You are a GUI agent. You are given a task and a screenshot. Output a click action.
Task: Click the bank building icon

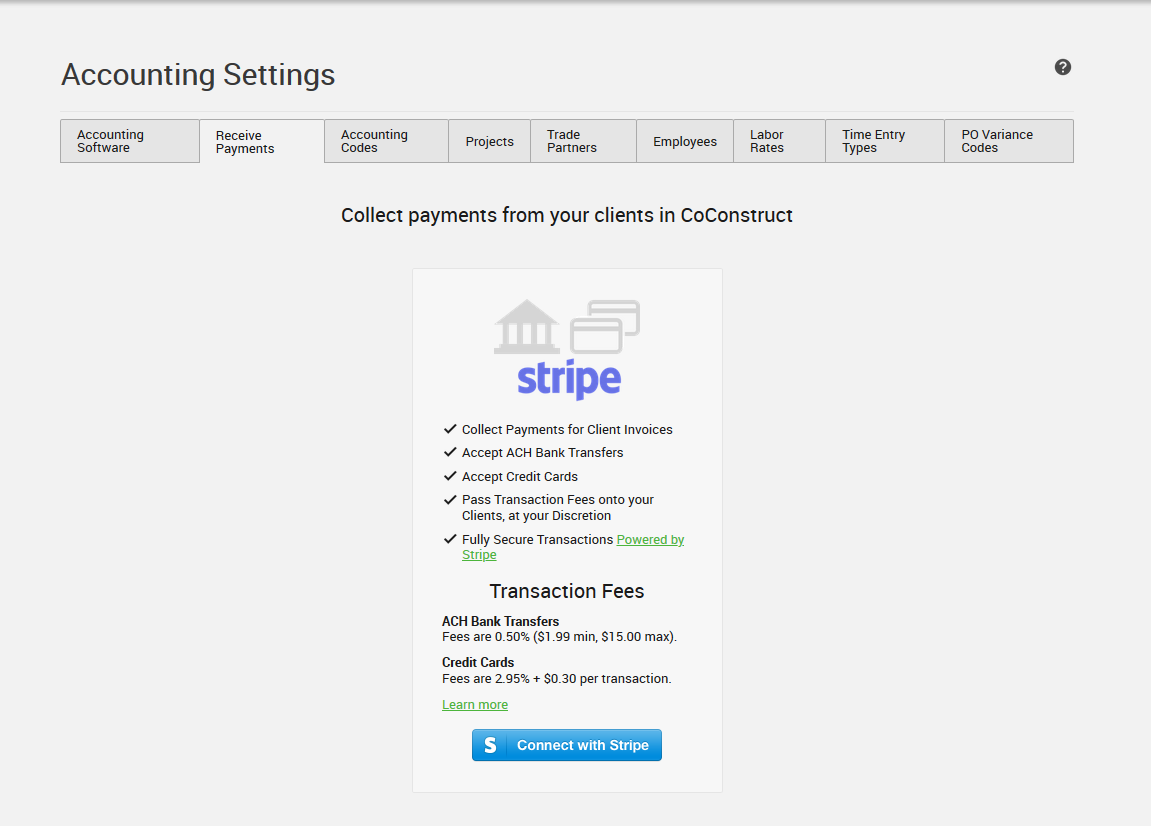[x=526, y=327]
